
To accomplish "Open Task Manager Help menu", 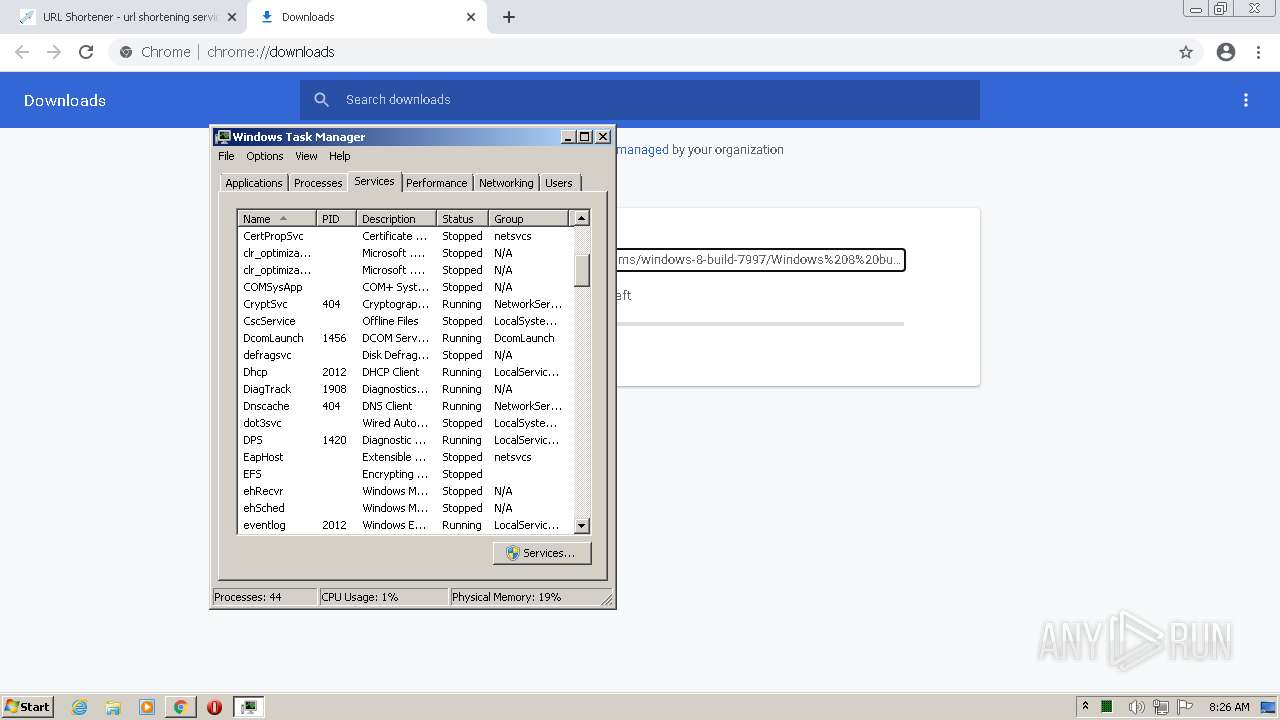I will [340, 156].
